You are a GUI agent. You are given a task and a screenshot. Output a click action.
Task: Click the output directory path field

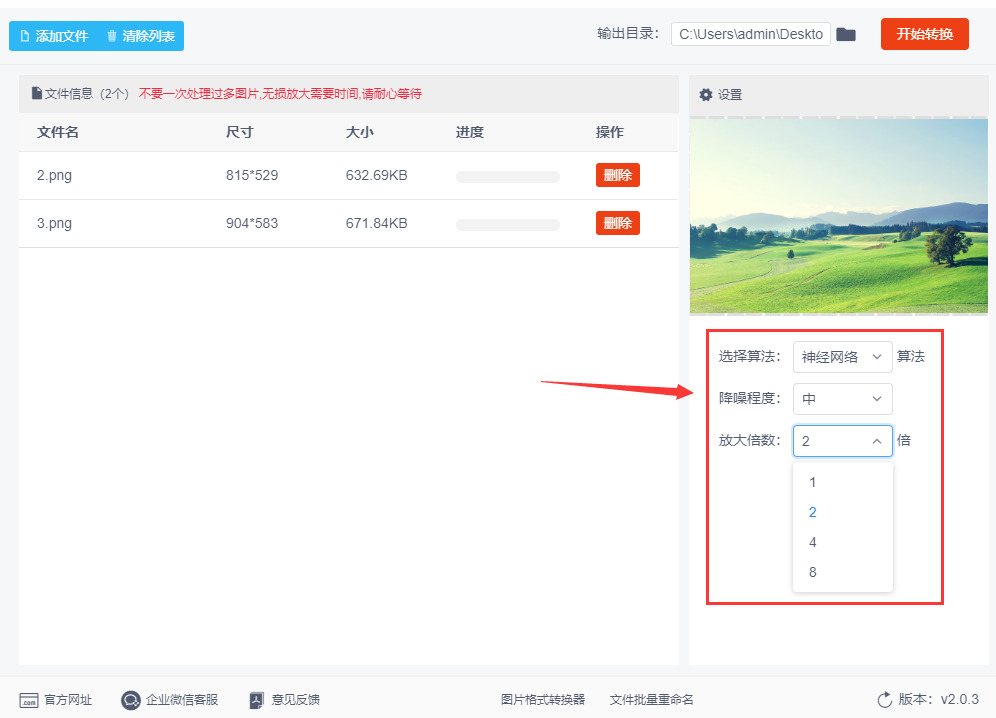(750, 34)
